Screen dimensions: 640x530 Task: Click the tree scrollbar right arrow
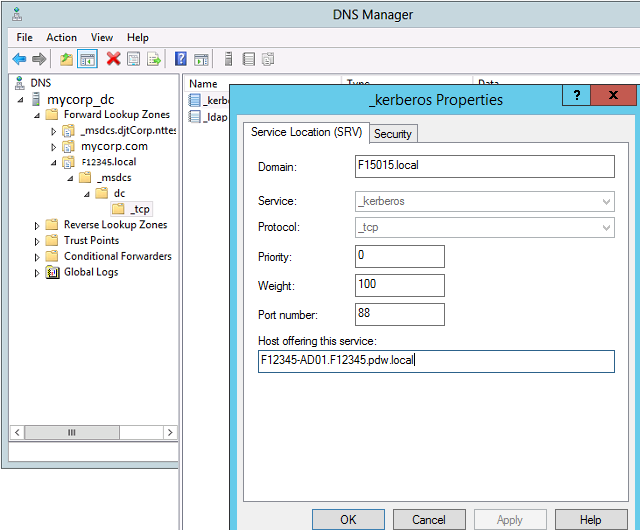170,432
